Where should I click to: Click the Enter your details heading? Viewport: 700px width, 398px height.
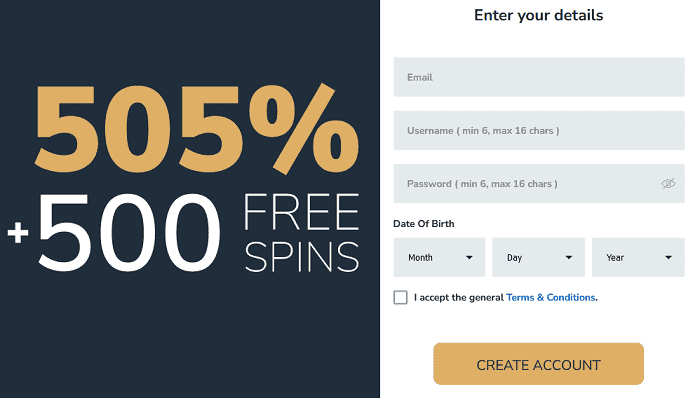click(538, 15)
